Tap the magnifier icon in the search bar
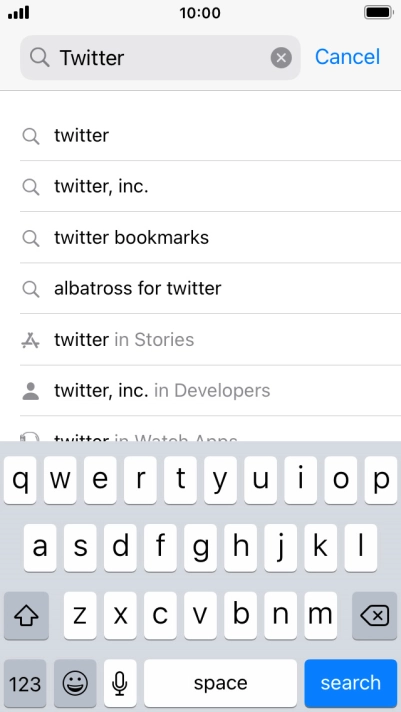 click(40, 58)
